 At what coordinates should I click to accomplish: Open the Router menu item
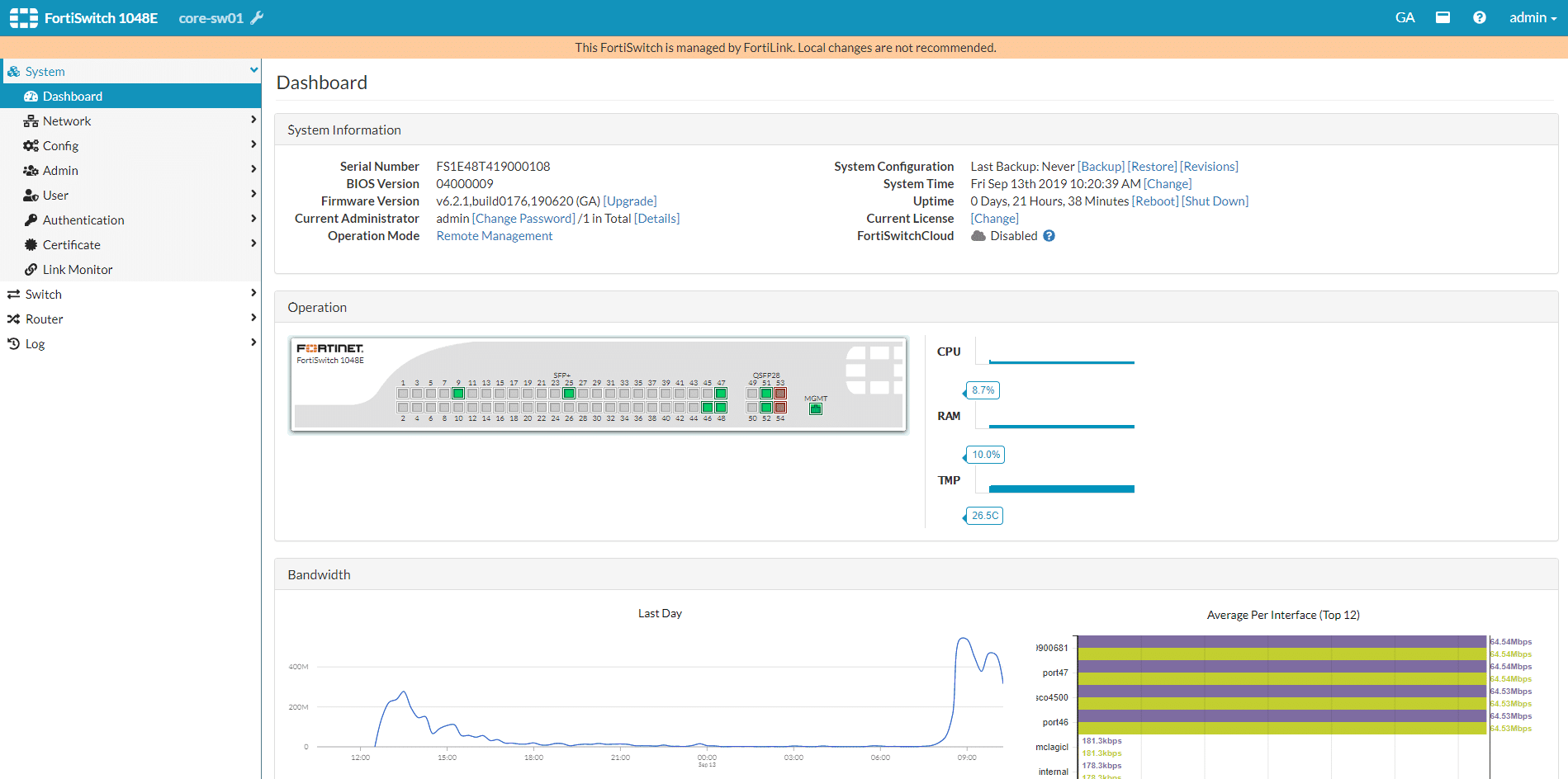coord(130,319)
